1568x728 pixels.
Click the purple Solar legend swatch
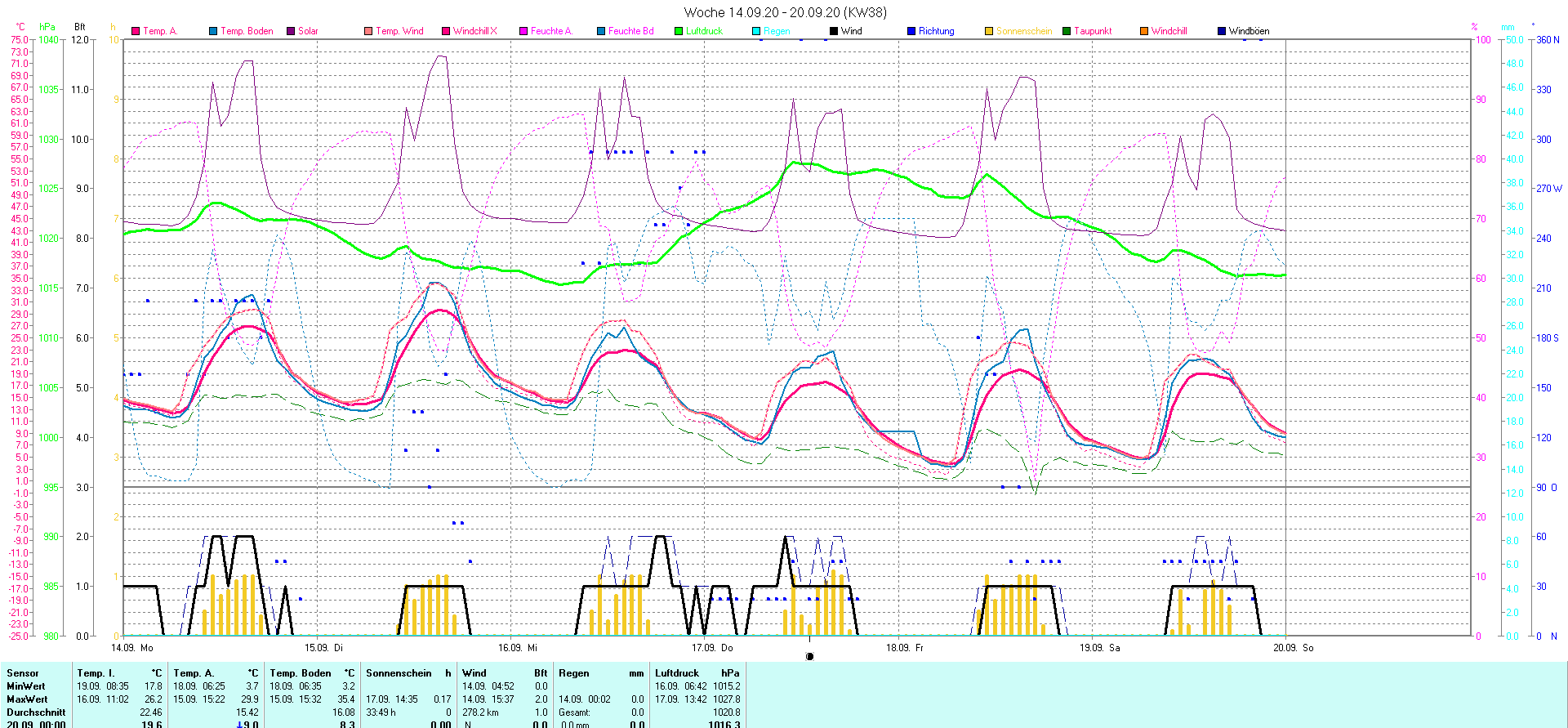[291, 31]
